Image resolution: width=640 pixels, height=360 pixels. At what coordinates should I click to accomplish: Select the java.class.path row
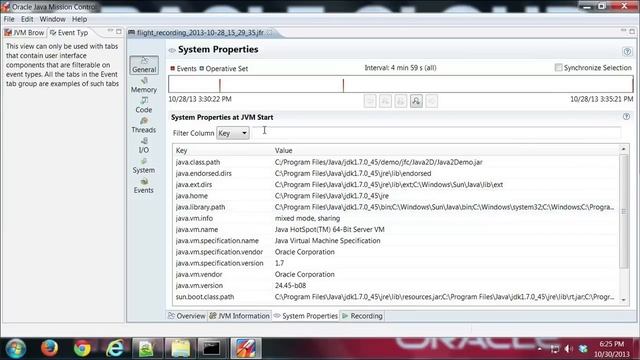396,162
